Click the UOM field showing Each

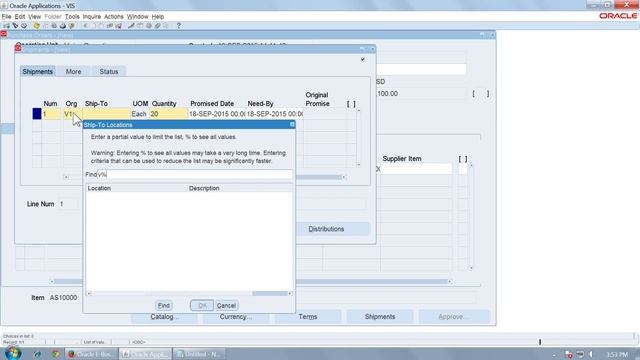[139, 114]
